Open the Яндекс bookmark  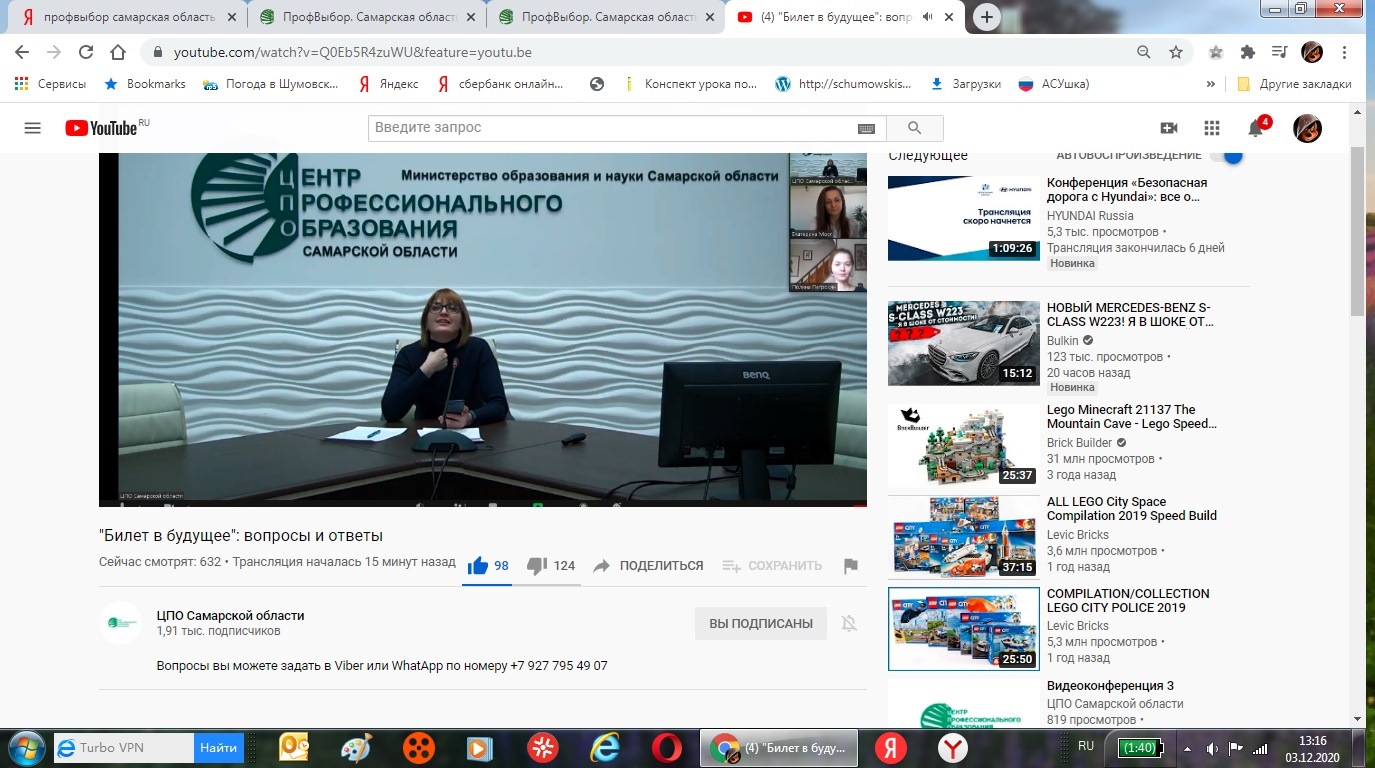click(389, 84)
